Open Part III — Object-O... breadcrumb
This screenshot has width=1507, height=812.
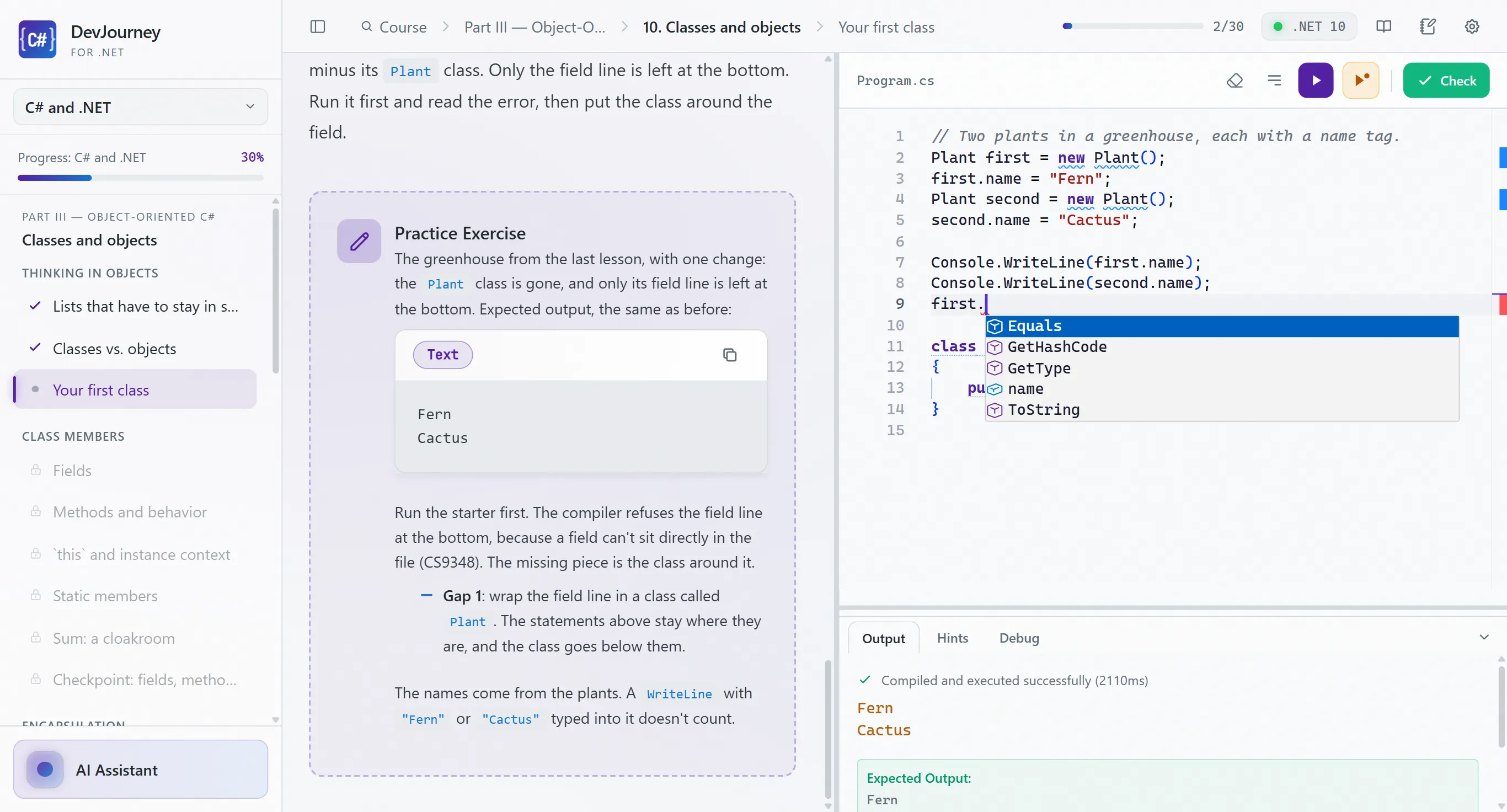pyautogui.click(x=535, y=27)
